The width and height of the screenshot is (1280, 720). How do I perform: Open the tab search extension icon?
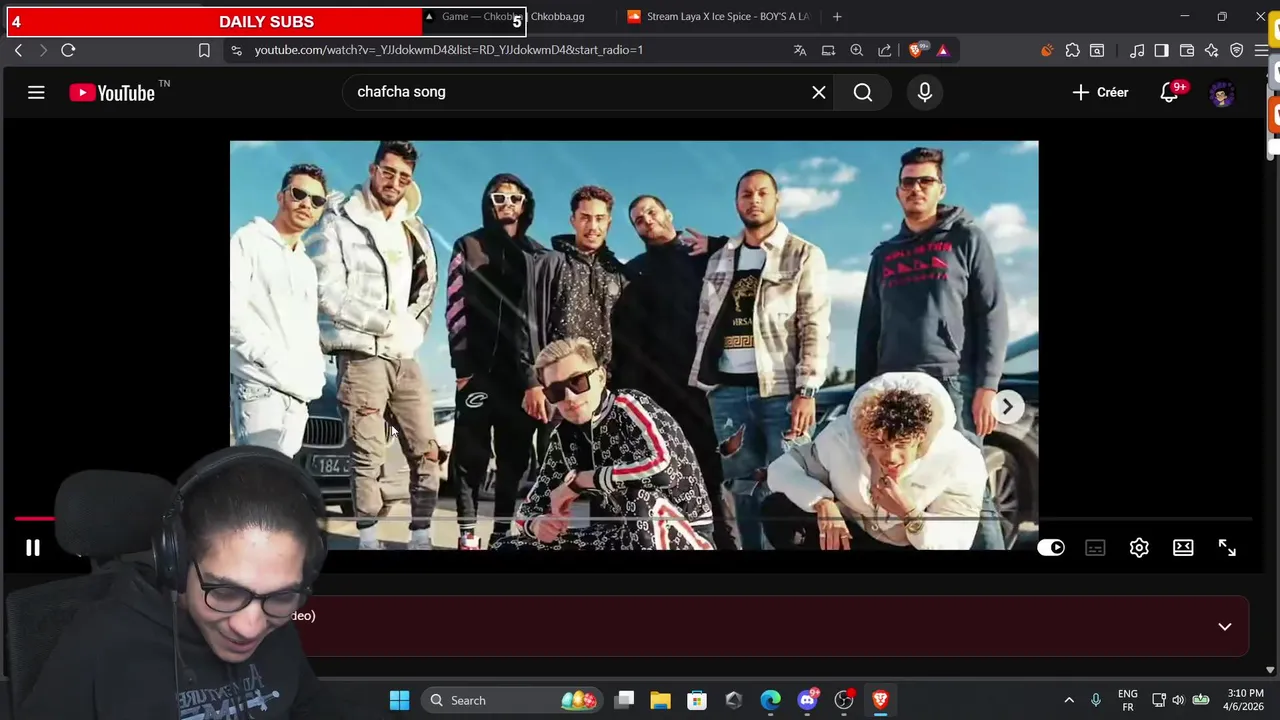[x=1097, y=50]
